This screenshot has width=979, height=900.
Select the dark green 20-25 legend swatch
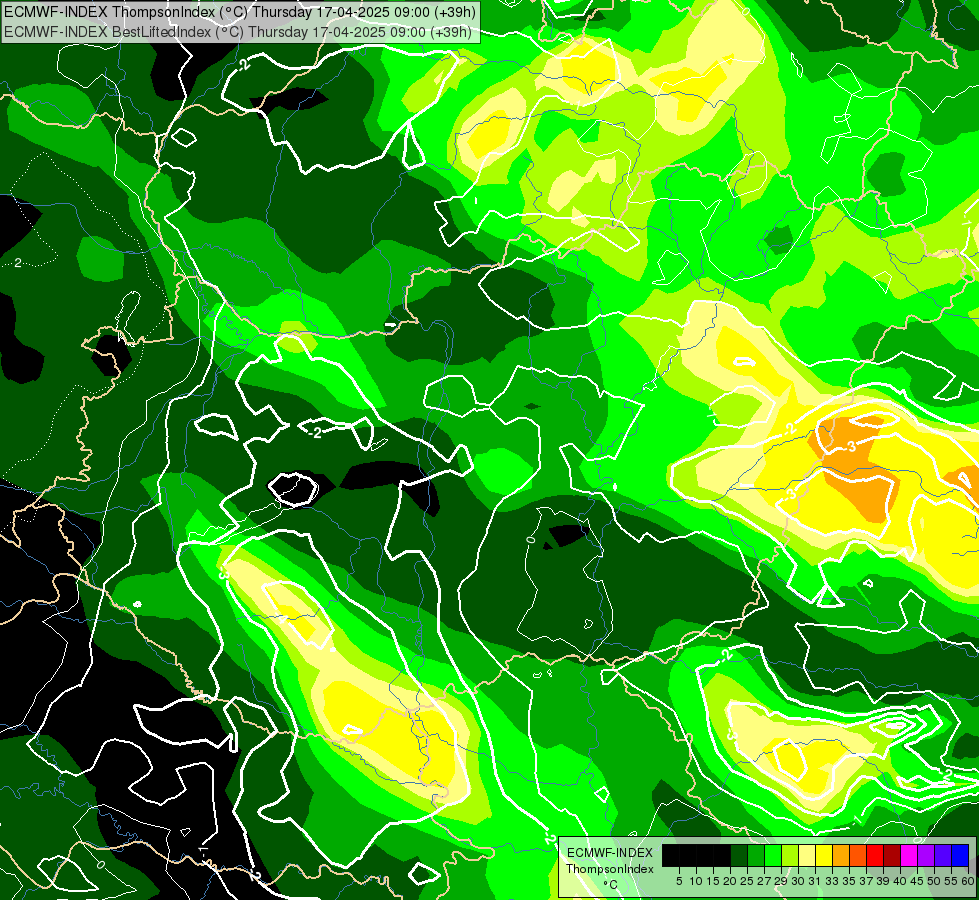739,856
